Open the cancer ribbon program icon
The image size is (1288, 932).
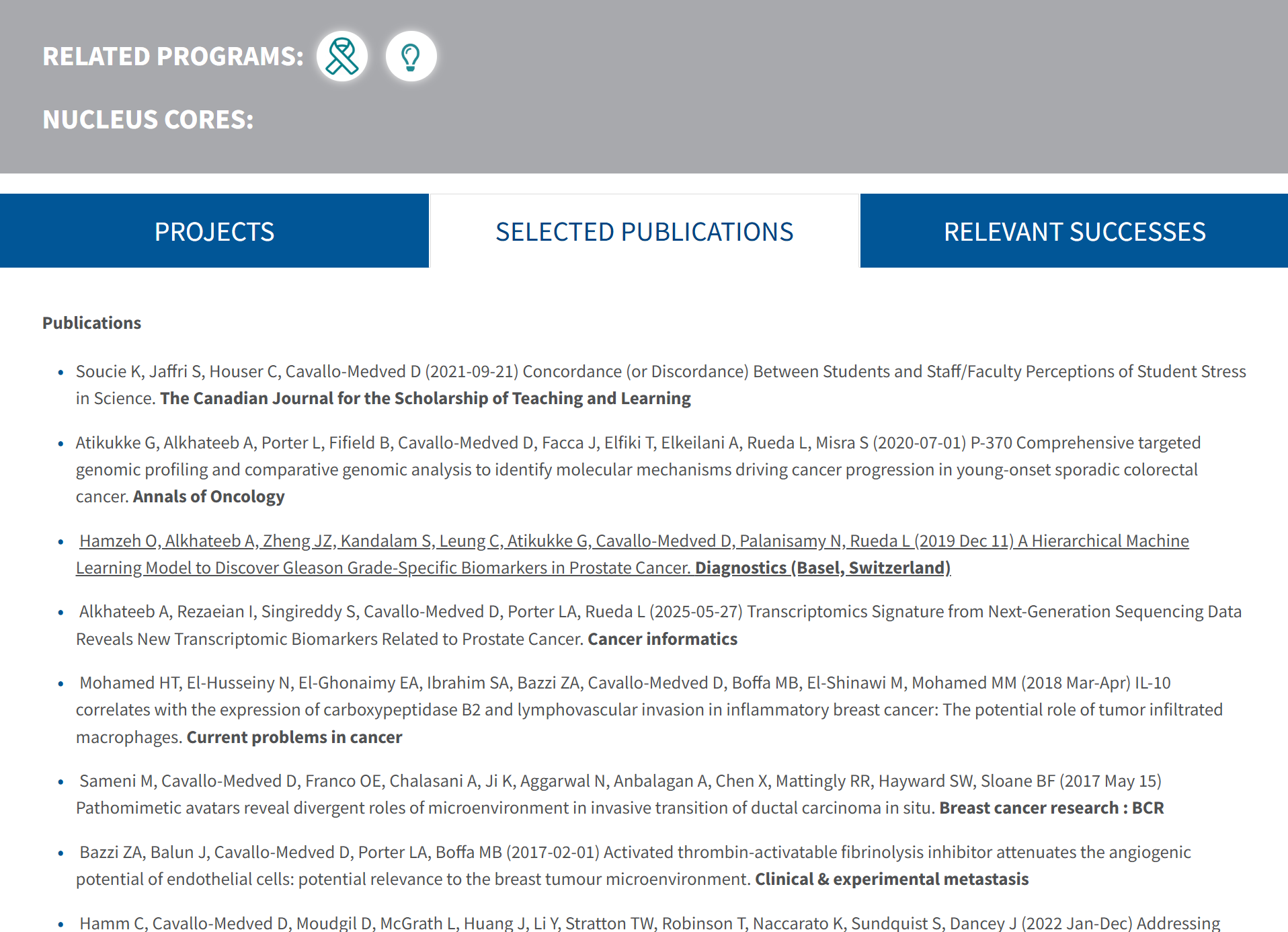pyautogui.click(x=342, y=56)
